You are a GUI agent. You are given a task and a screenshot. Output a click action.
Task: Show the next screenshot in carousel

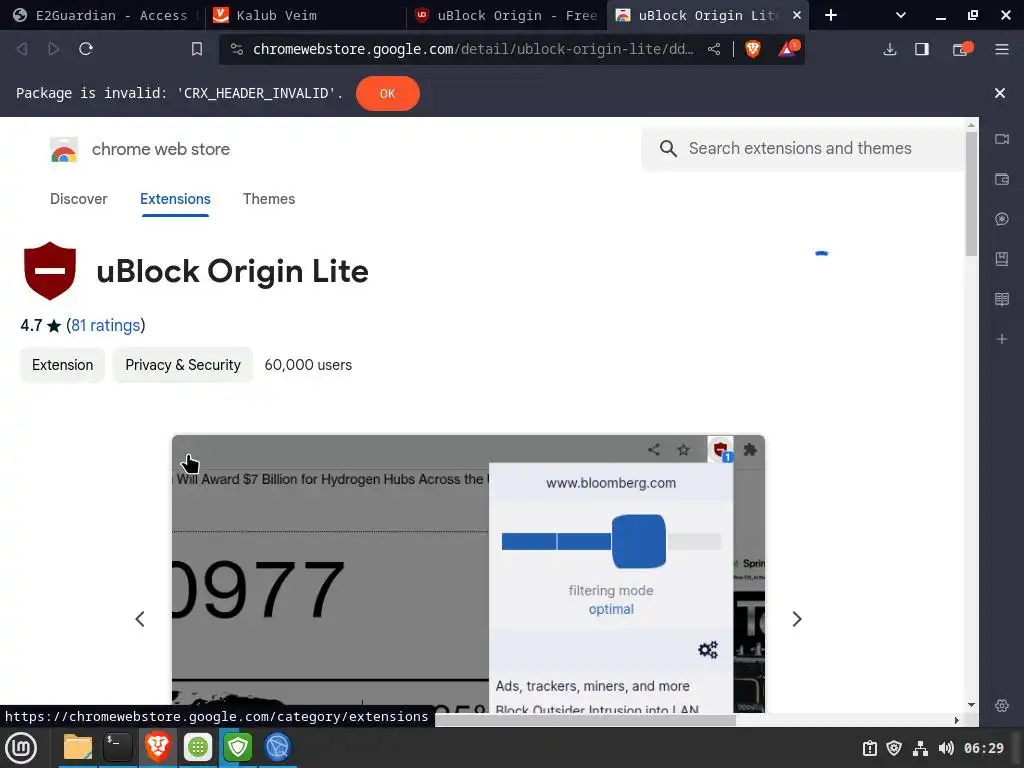coord(797,619)
